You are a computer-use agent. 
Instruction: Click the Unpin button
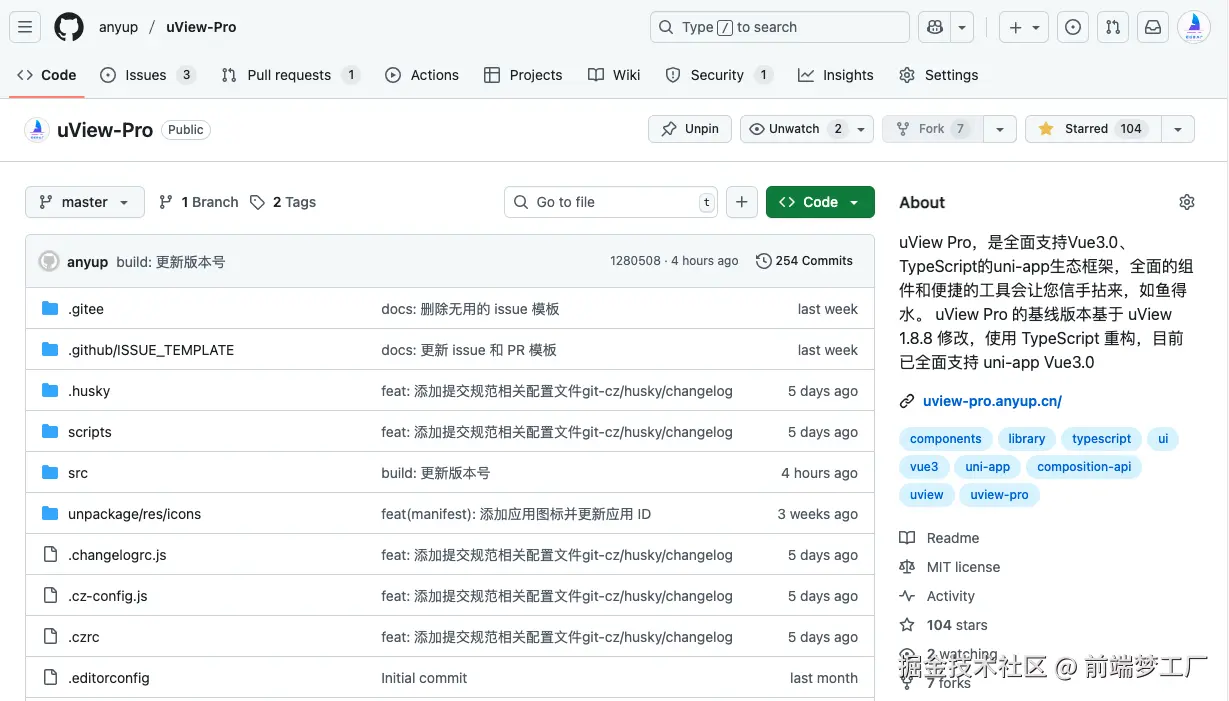[690, 129]
